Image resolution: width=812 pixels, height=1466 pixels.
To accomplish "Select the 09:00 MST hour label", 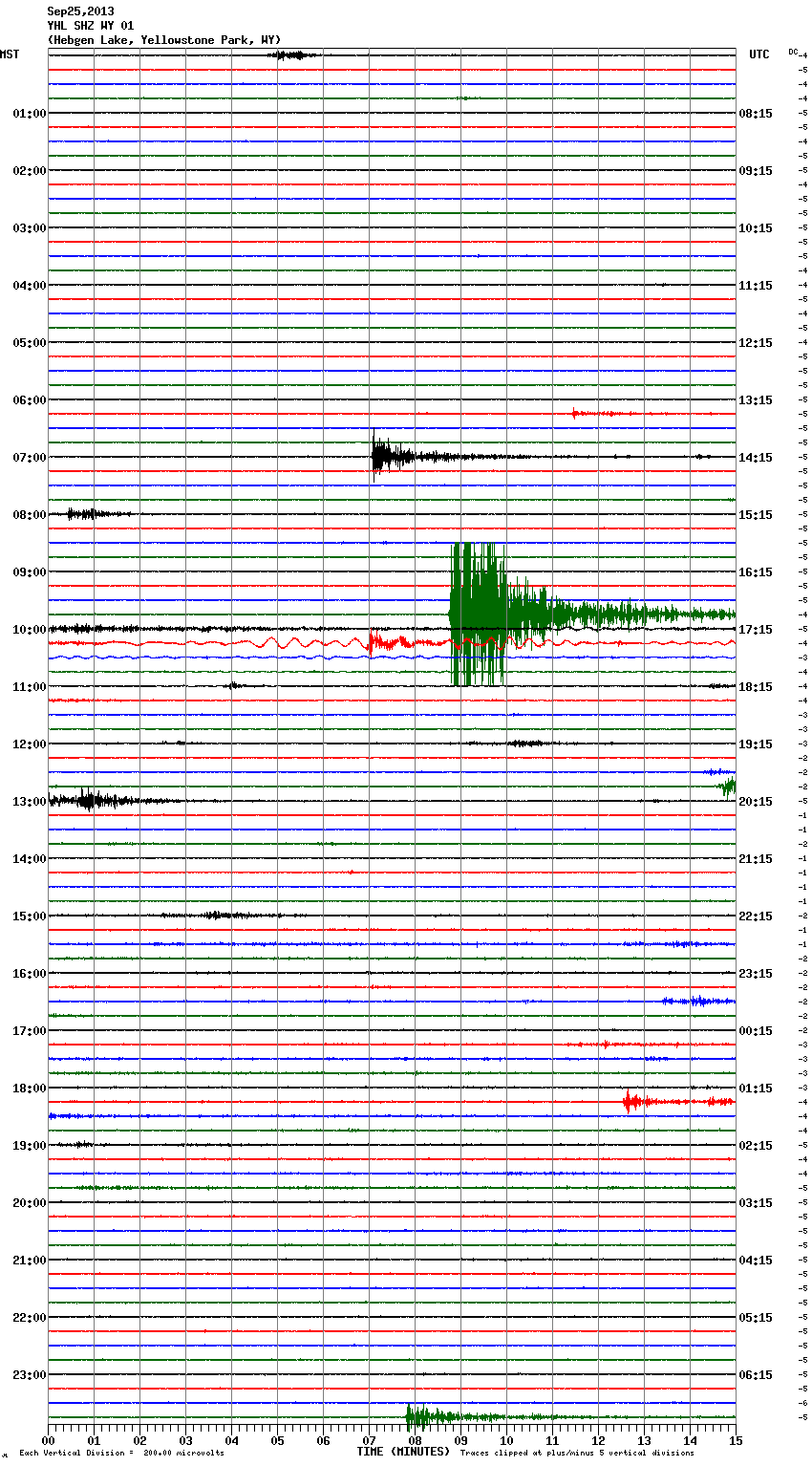I will click(x=30, y=572).
